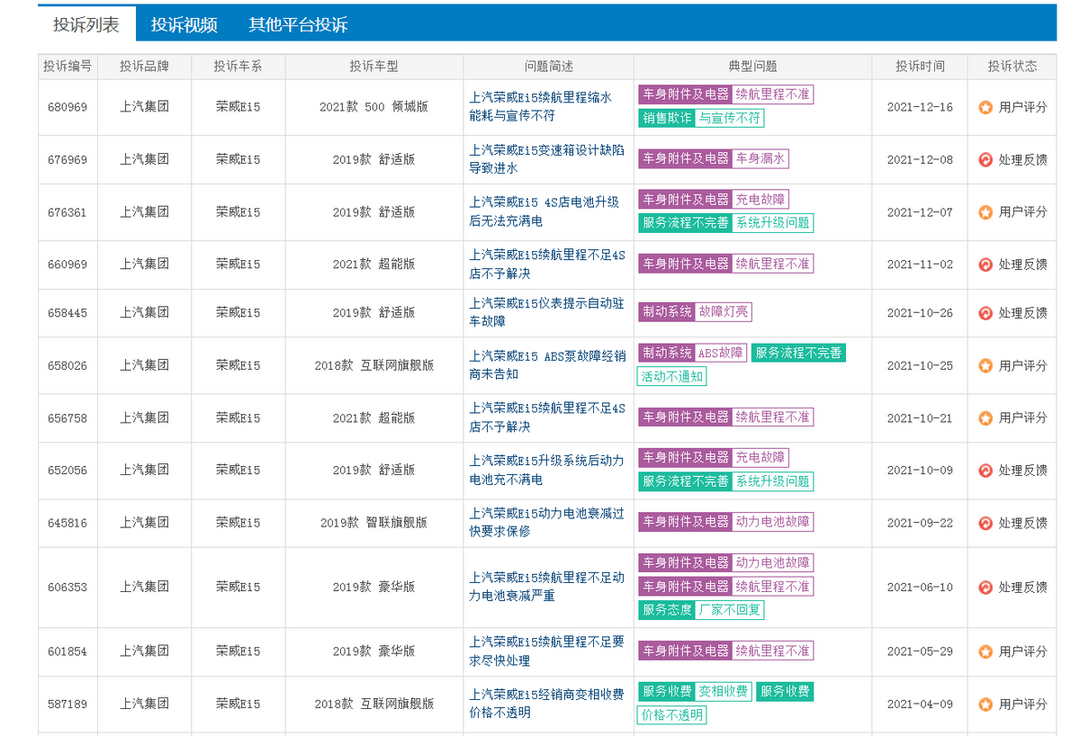Open complaint 上汽荣威Ei5 4S店电池升级后无法充满电

pyautogui.click(x=544, y=211)
